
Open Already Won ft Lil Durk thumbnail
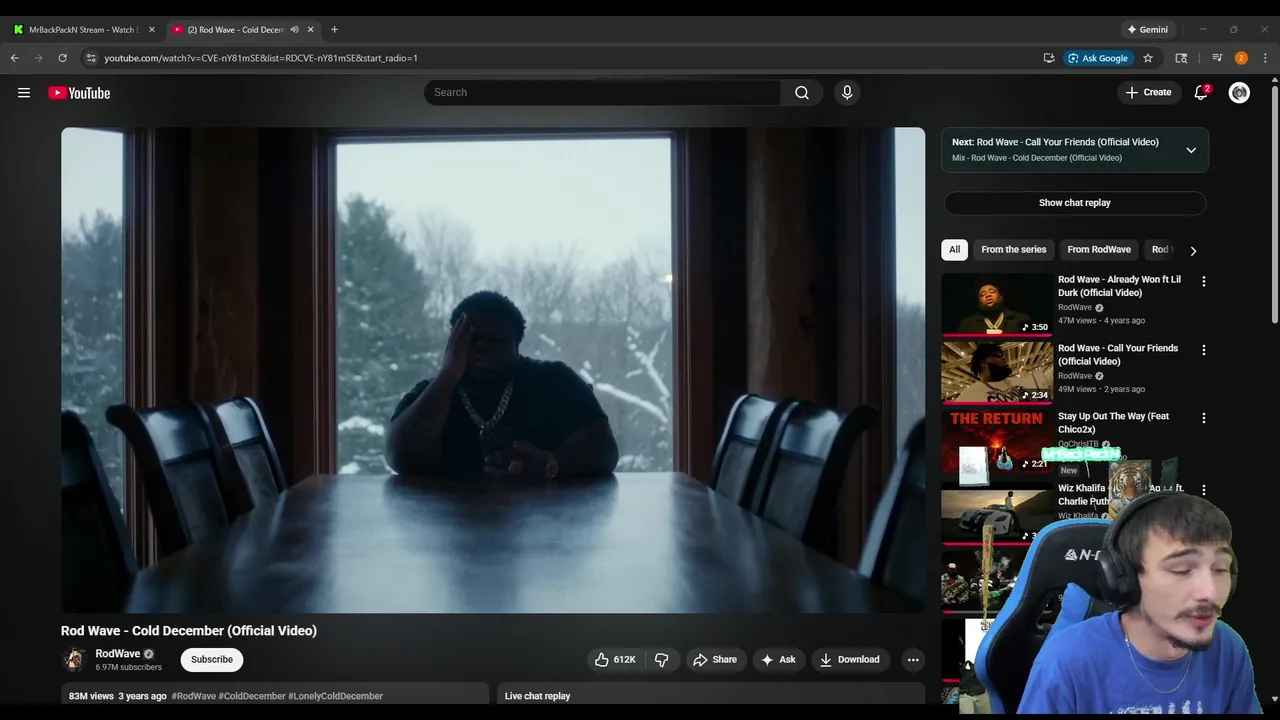tap(997, 304)
